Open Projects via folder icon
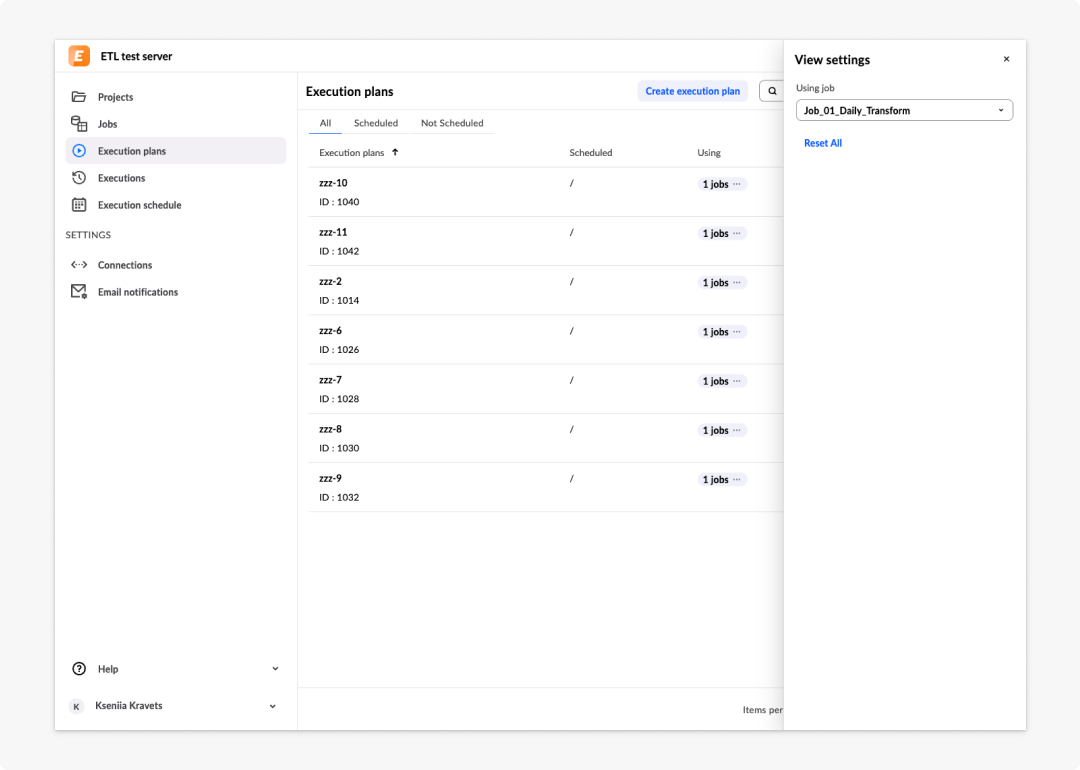Viewport: 1080px width, 770px height. [79, 96]
